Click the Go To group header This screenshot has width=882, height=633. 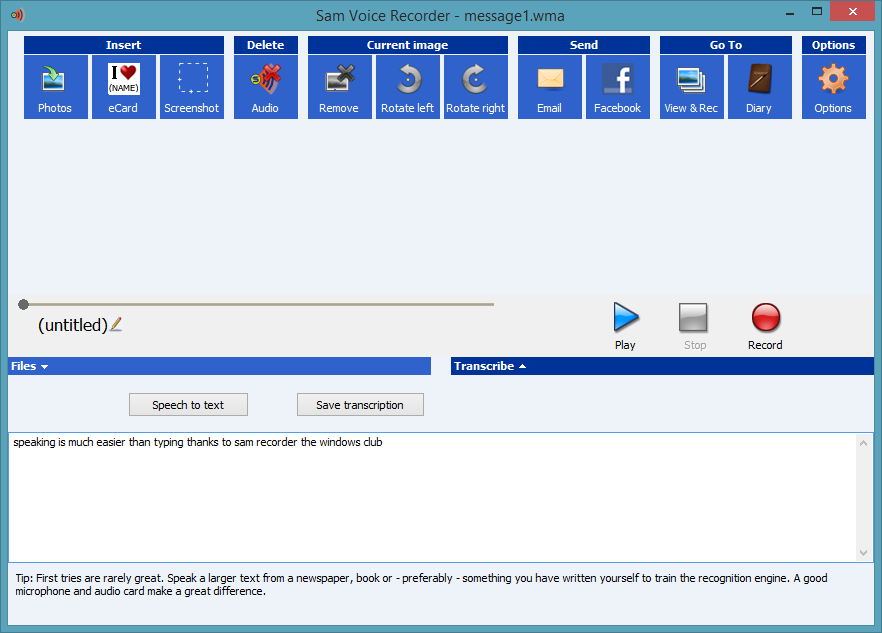coord(726,45)
